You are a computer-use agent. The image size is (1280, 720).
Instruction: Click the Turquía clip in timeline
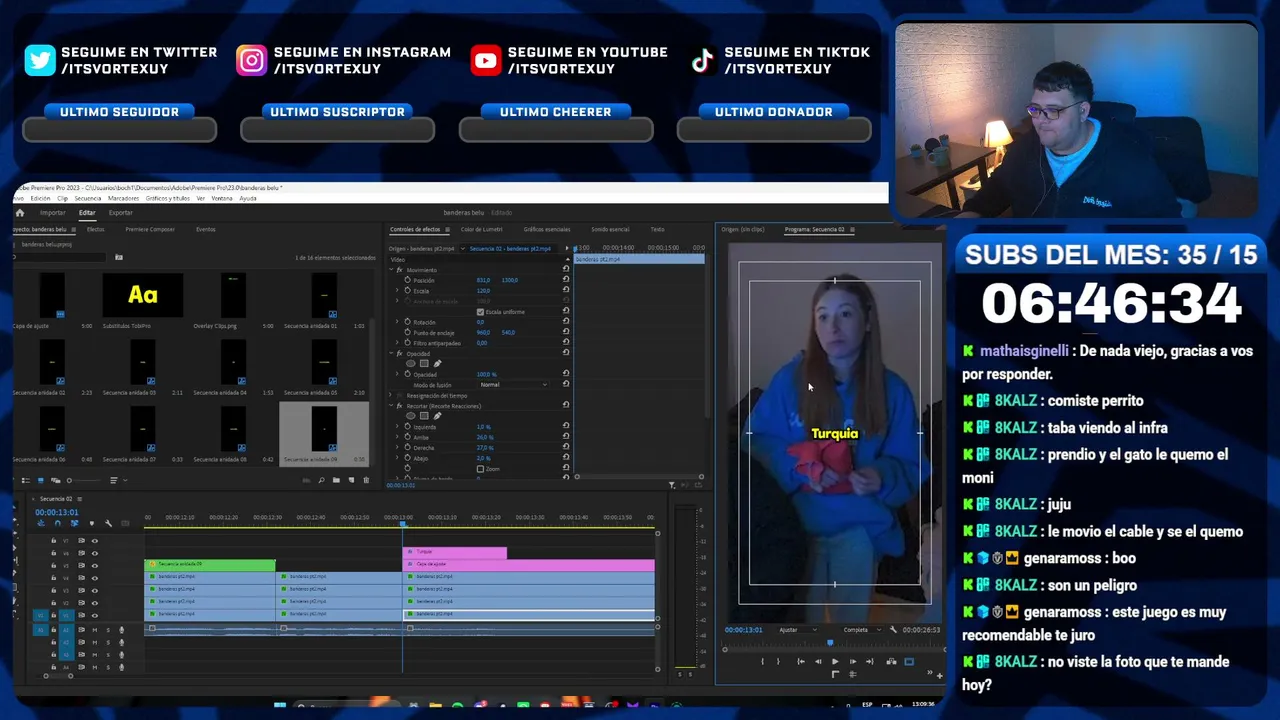click(455, 552)
